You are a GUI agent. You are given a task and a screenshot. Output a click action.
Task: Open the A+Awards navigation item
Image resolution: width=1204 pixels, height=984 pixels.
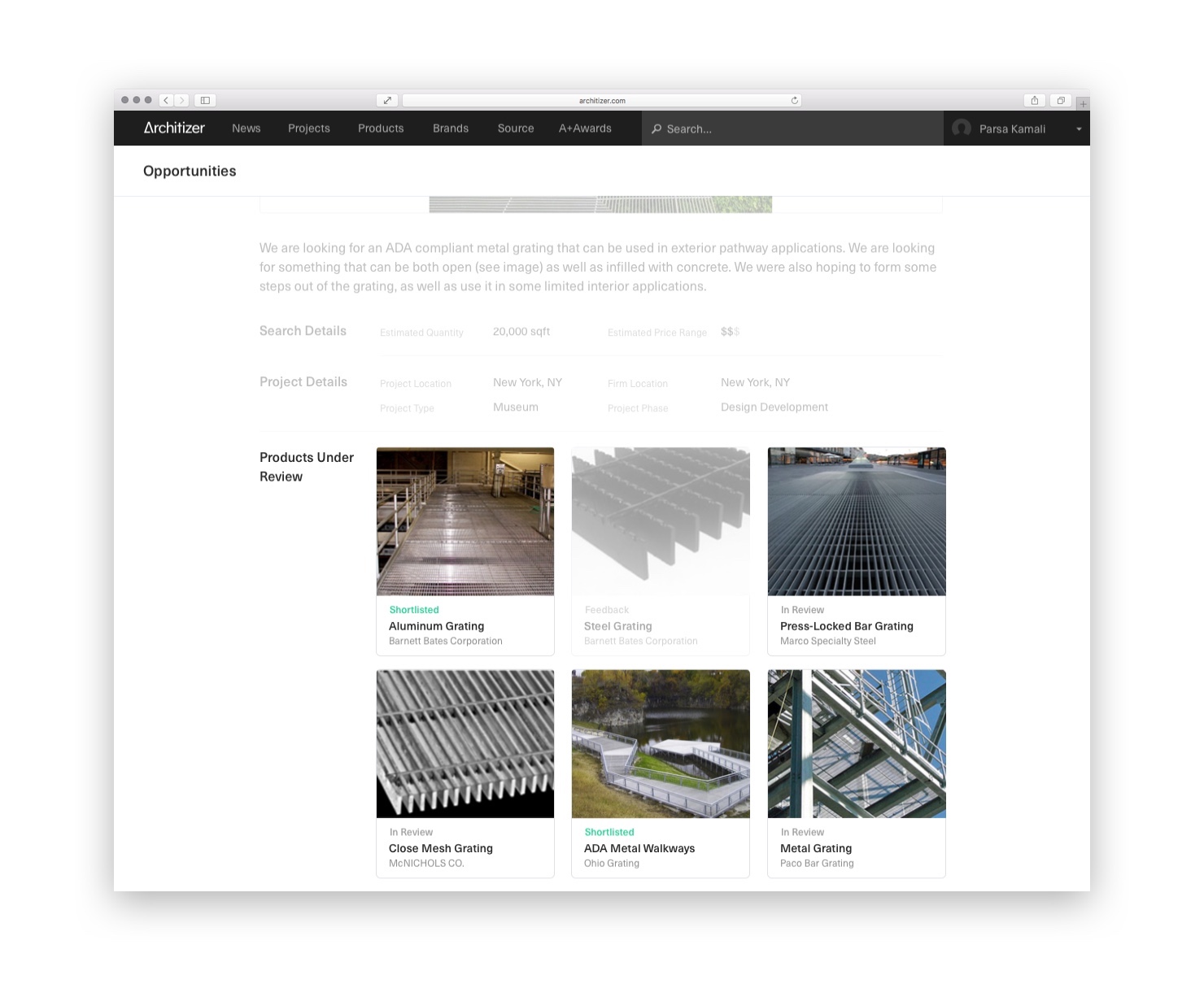(x=585, y=128)
